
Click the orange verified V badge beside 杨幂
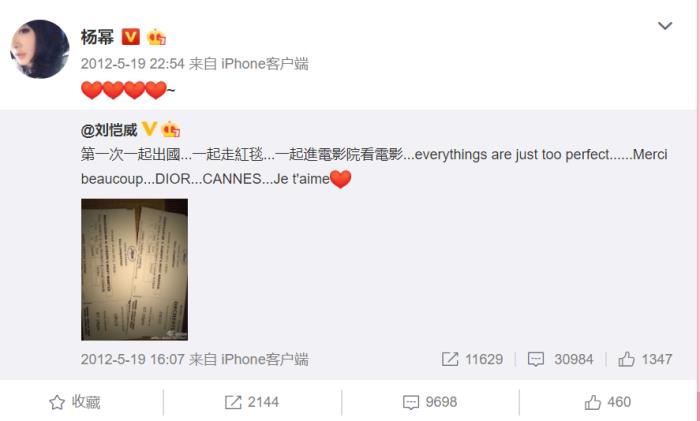[130, 37]
